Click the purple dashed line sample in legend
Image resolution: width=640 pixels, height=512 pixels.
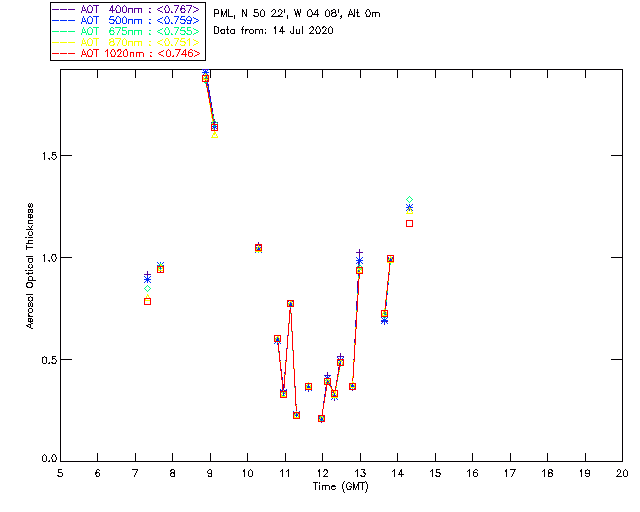tap(64, 9)
